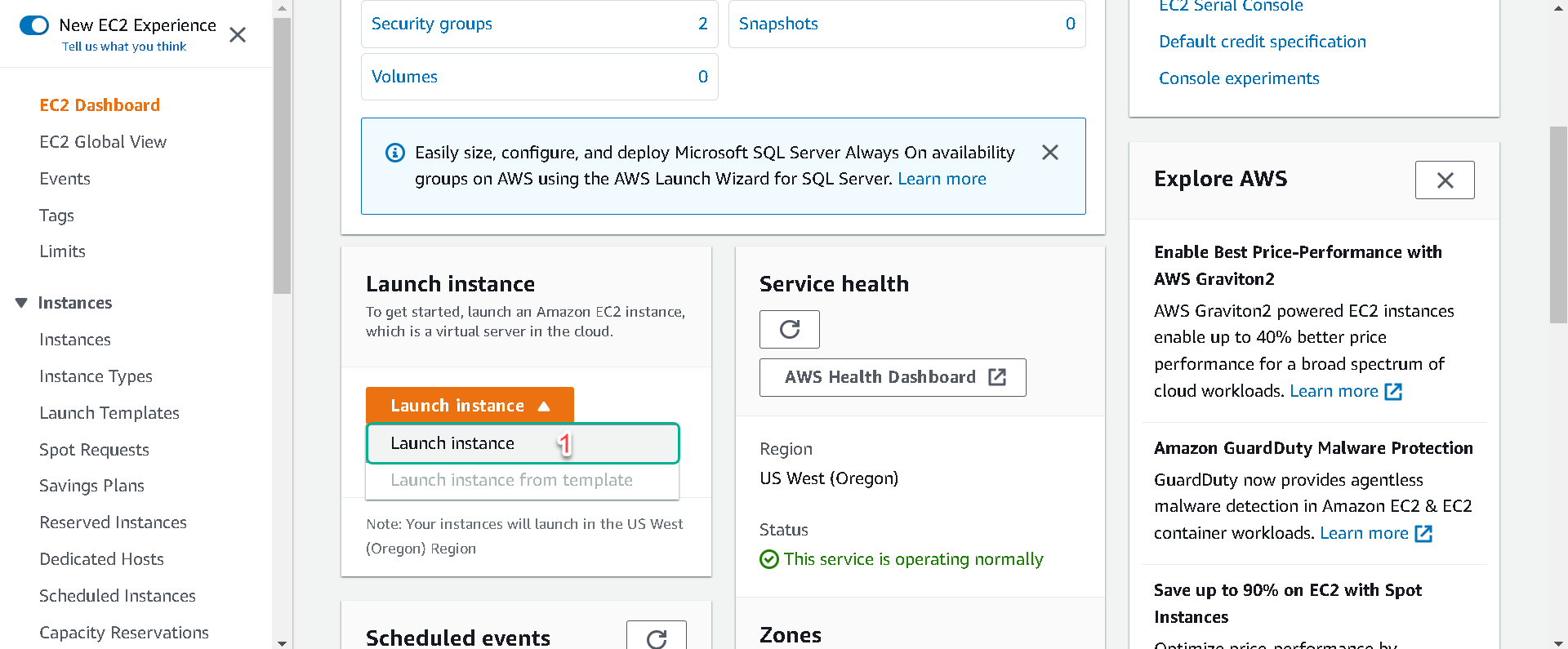Open the Snapshots resource link
The width and height of the screenshot is (1568, 649).
coord(778,24)
